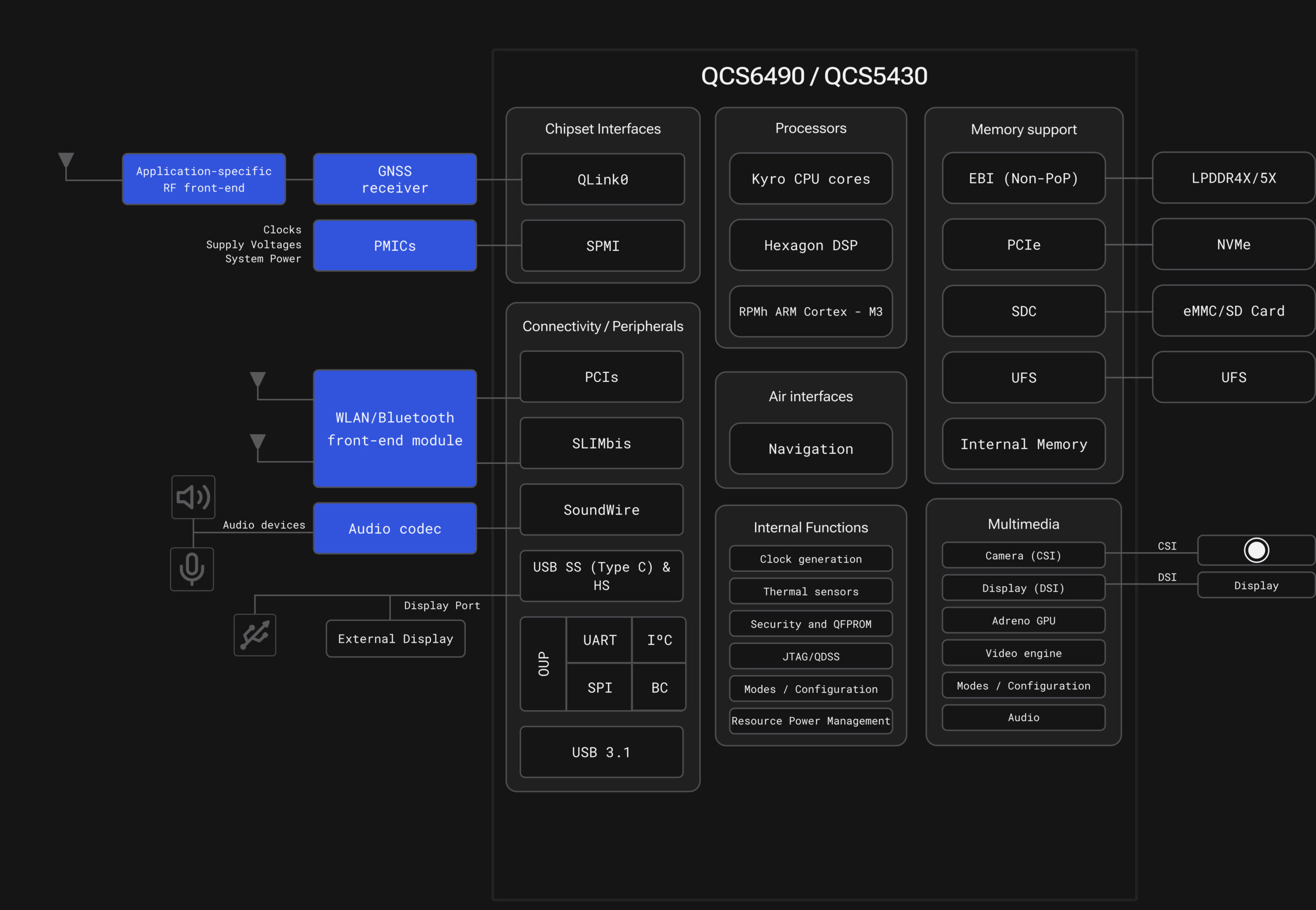Click the SoundWire box

(x=602, y=510)
